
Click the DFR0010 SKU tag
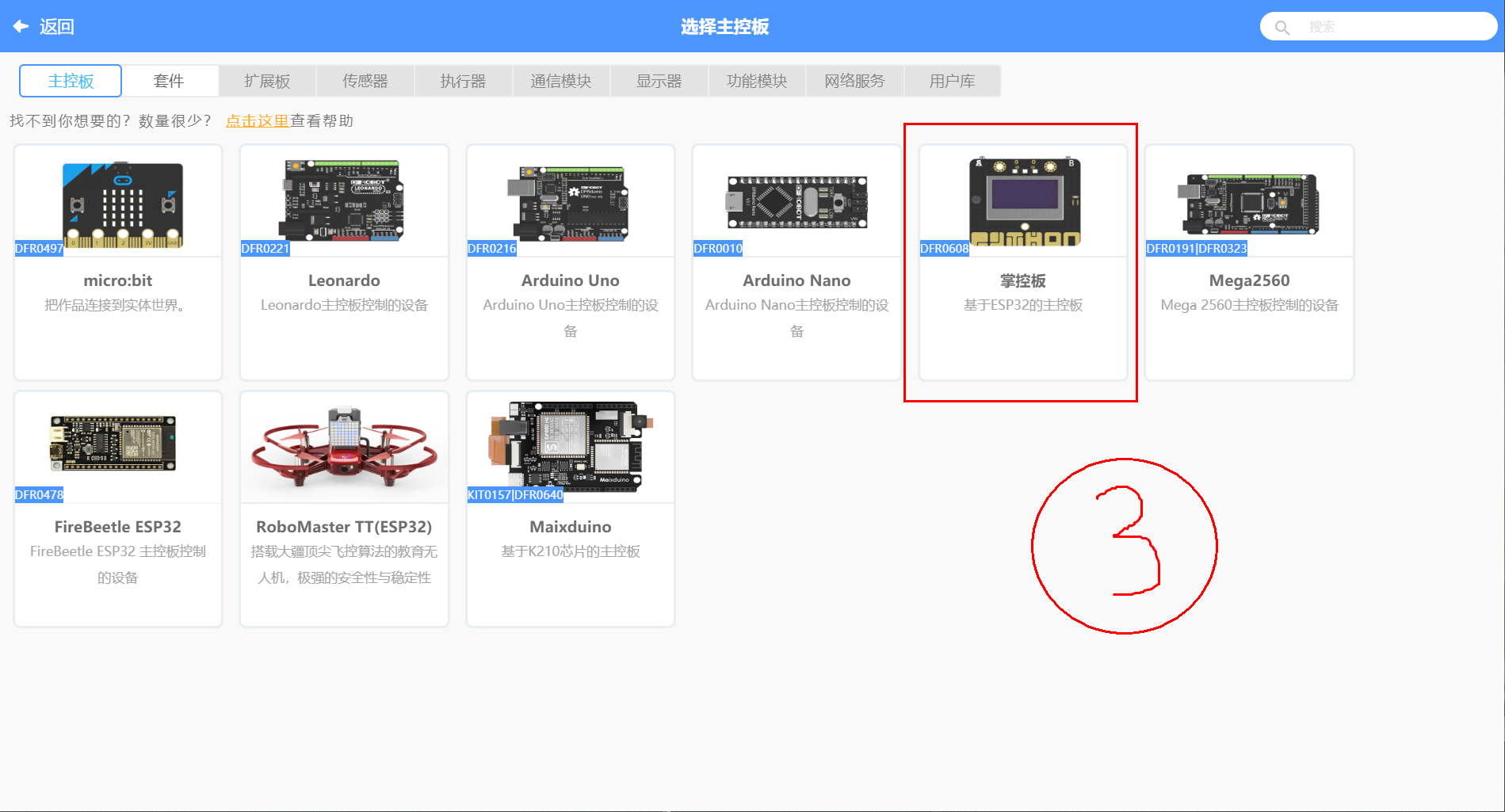[718, 249]
